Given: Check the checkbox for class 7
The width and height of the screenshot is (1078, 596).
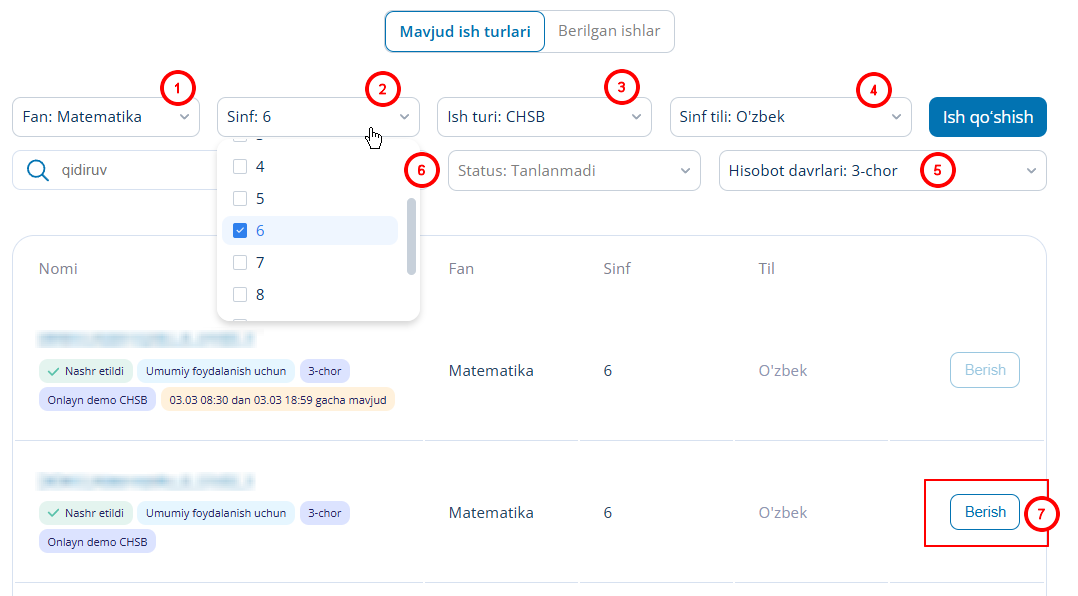Looking at the screenshot, I should click(240, 263).
